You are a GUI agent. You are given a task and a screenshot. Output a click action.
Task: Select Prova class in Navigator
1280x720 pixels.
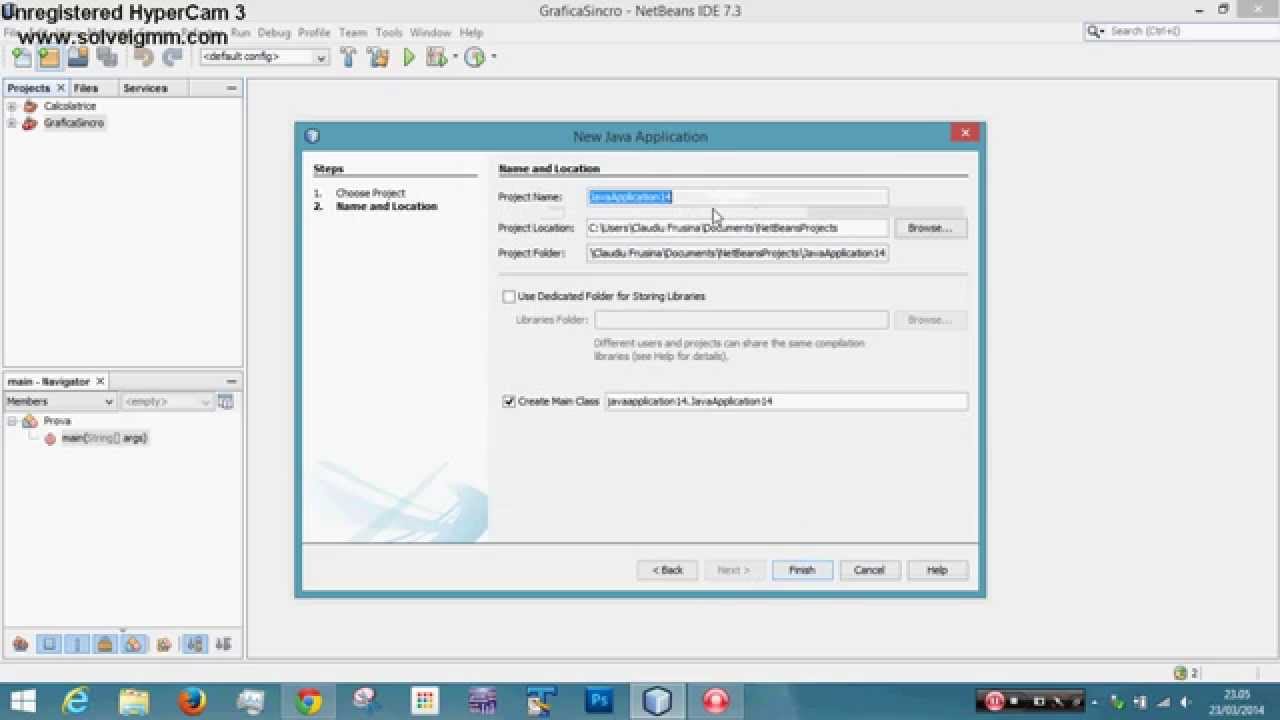pyautogui.click(x=57, y=421)
